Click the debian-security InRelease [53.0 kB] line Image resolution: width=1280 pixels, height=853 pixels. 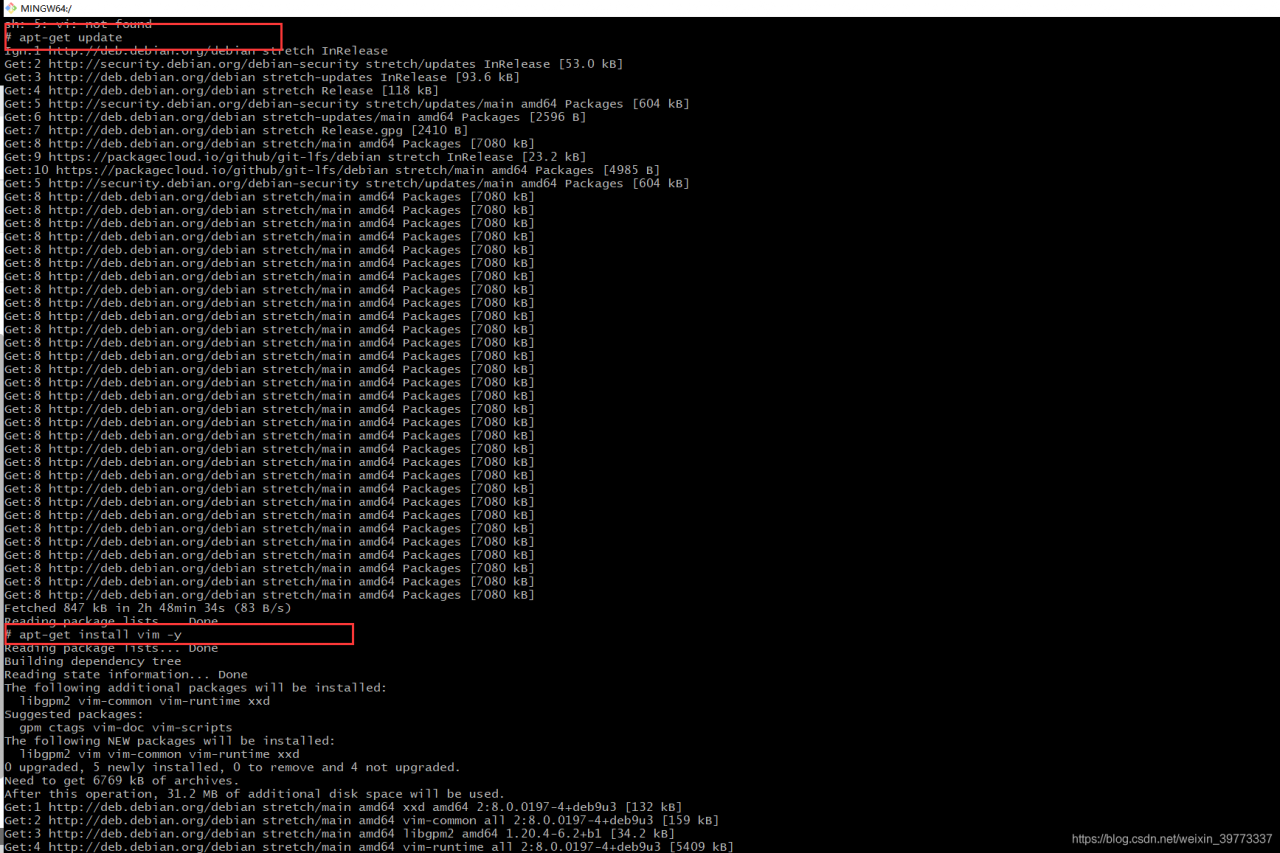point(313,64)
